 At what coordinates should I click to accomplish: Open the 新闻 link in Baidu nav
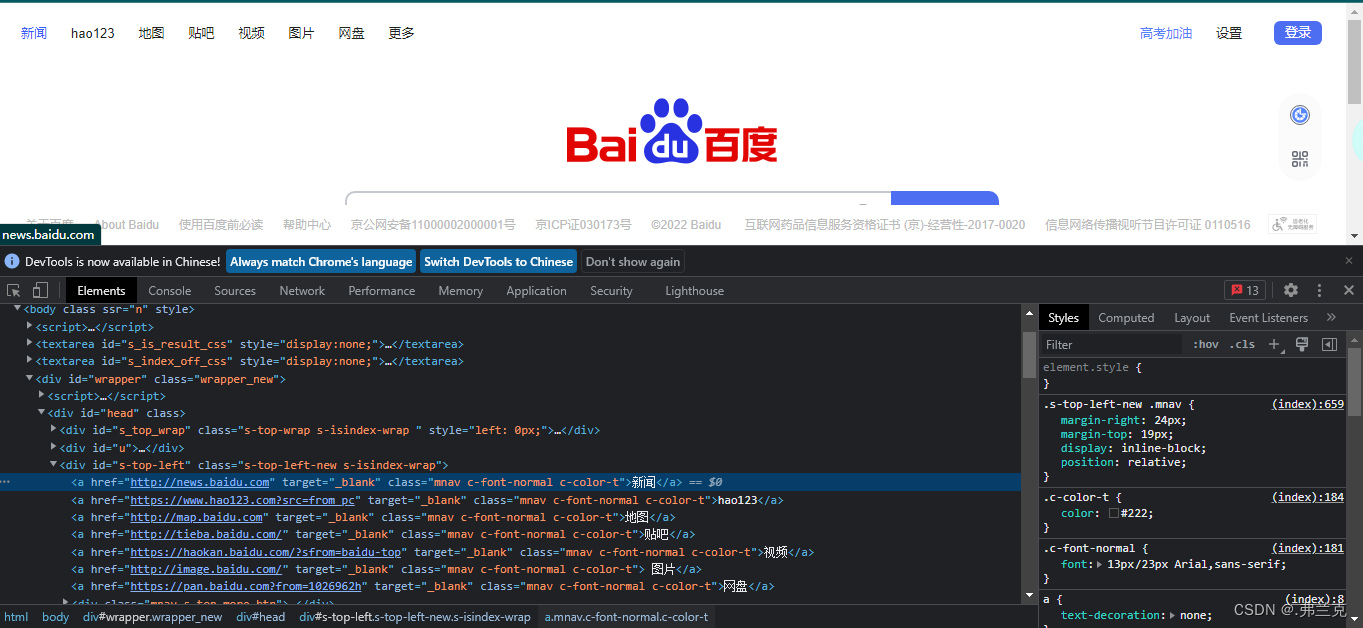34,33
